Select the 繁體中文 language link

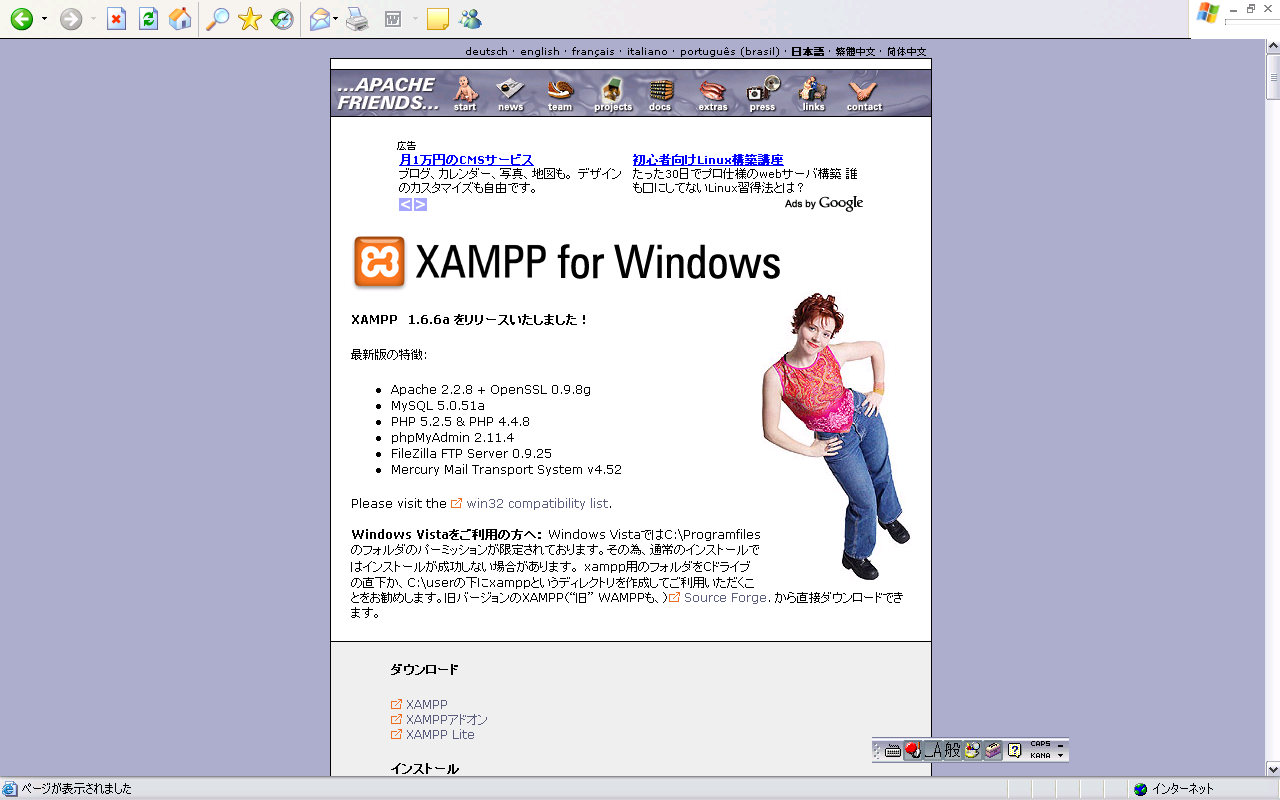pos(855,52)
